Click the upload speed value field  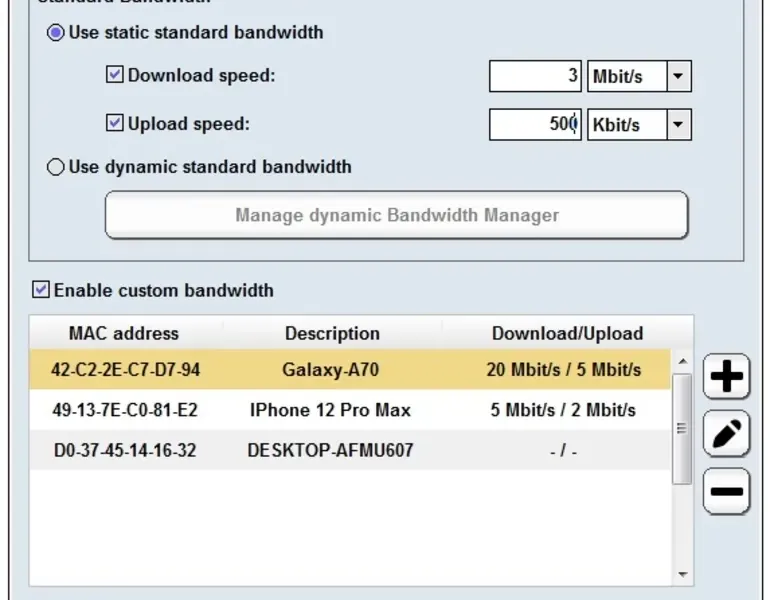(535, 125)
